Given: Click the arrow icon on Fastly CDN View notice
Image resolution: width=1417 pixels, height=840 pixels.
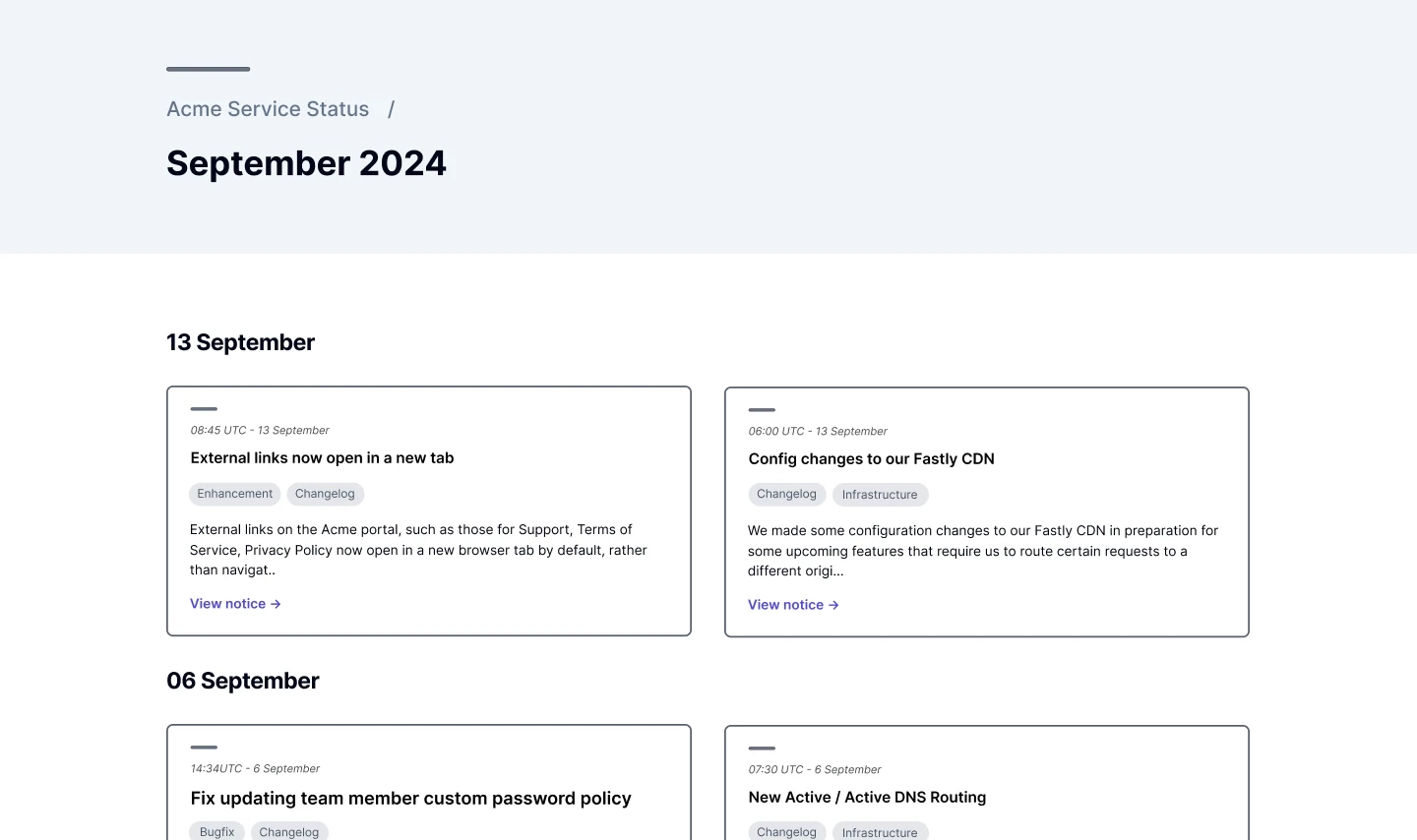Looking at the screenshot, I should (833, 604).
